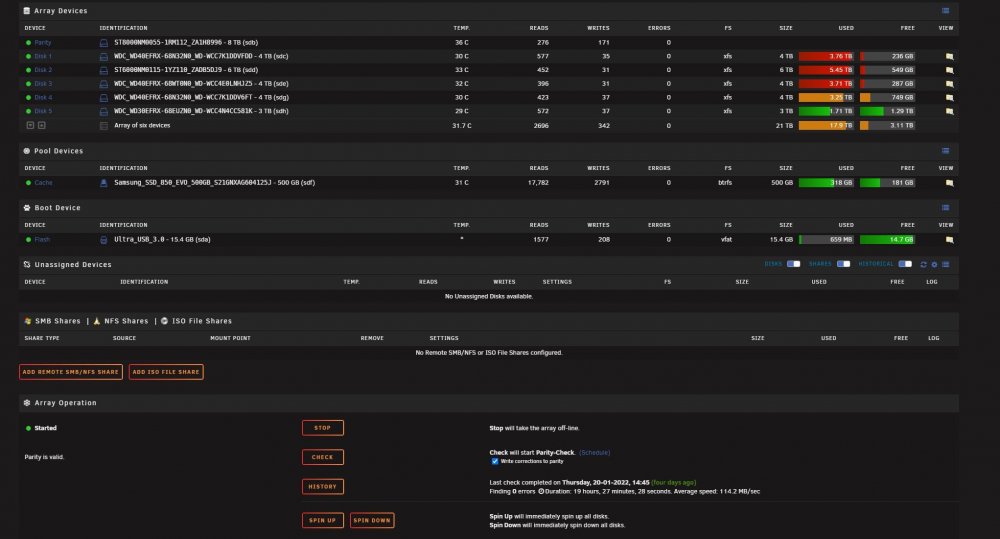Toggle the Disks switch in Unassigned Devices
Viewport: 1000px width, 539px height.
[x=793, y=264]
